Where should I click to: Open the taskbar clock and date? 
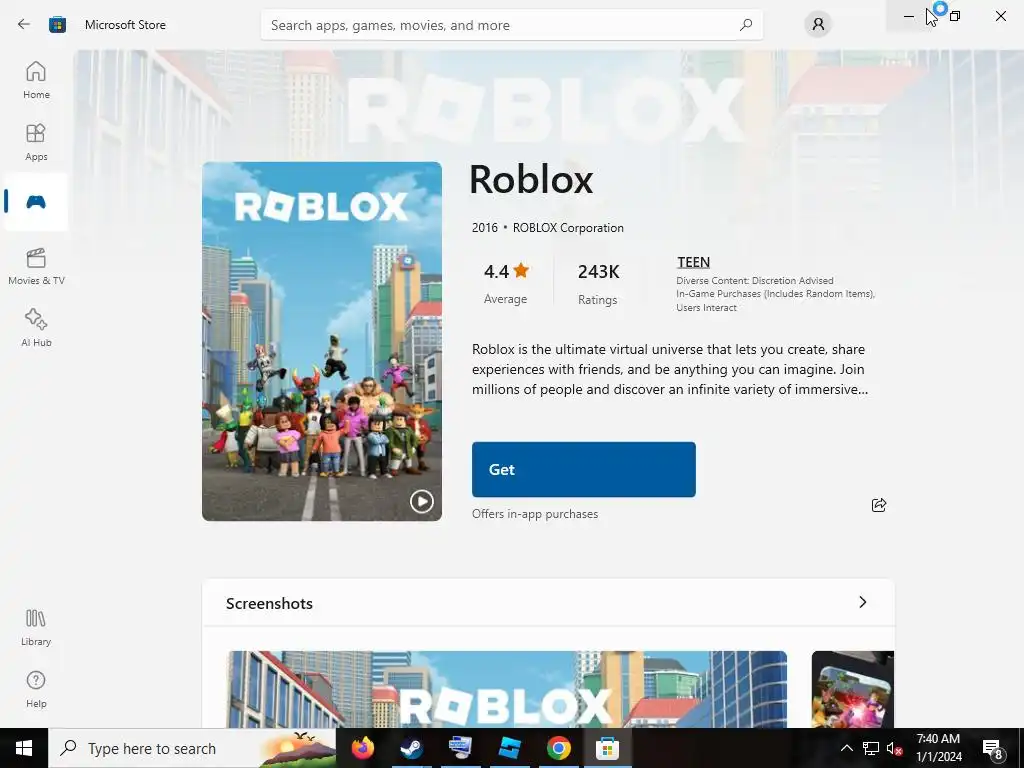coord(938,748)
